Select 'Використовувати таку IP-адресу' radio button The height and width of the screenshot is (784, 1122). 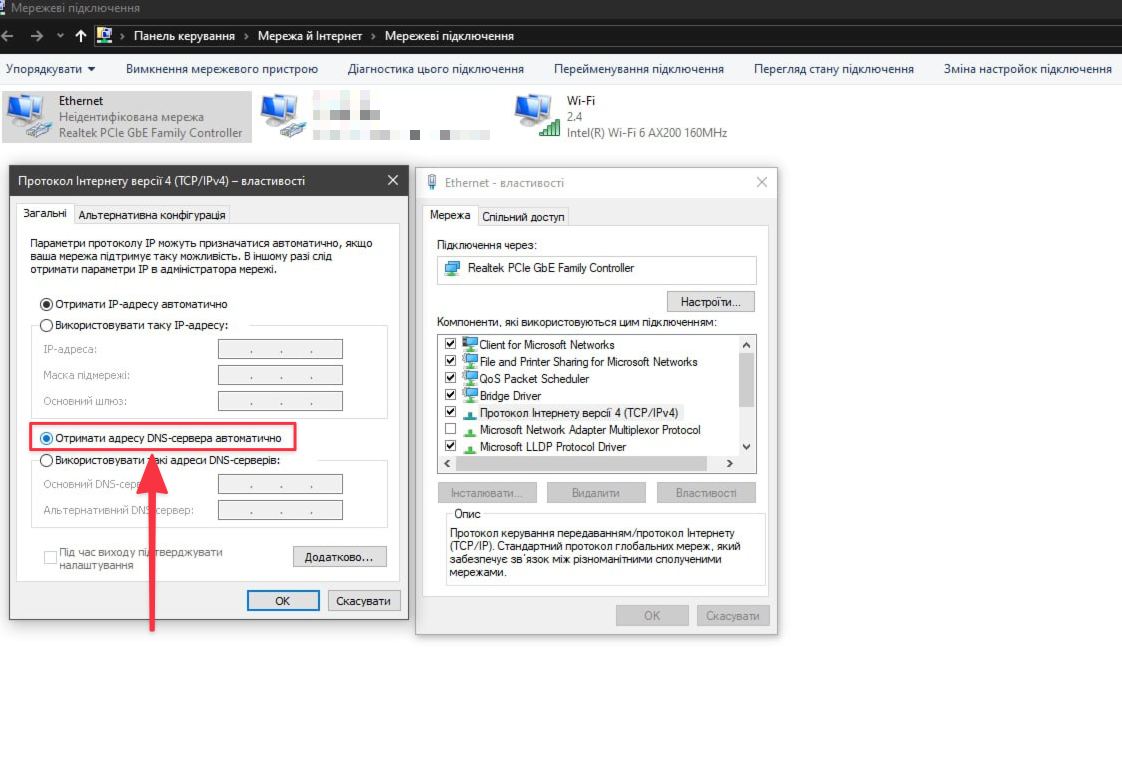click(x=46, y=325)
